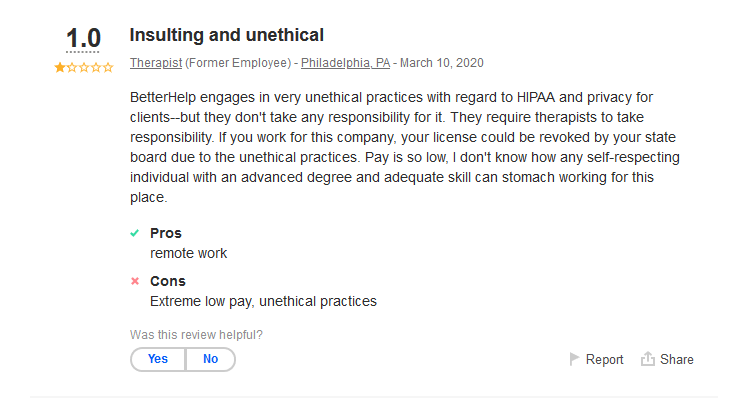Vote No, review was not helpful
The height and width of the screenshot is (409, 729).
click(x=210, y=359)
